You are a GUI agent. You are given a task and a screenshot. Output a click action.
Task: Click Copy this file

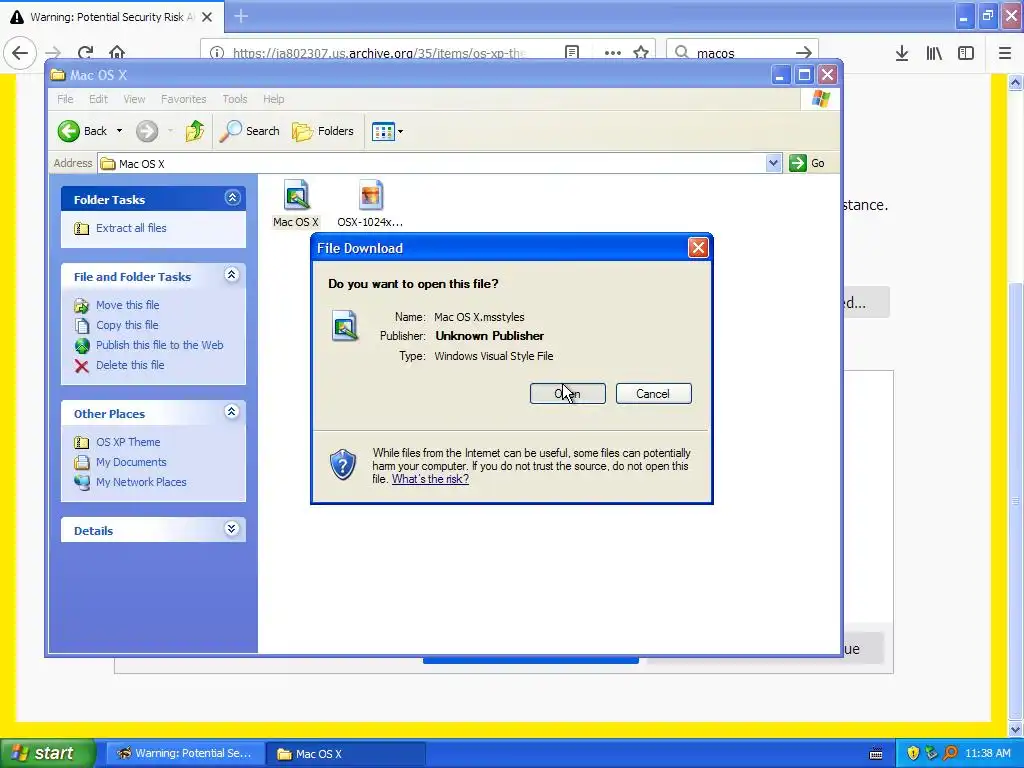[127, 325]
